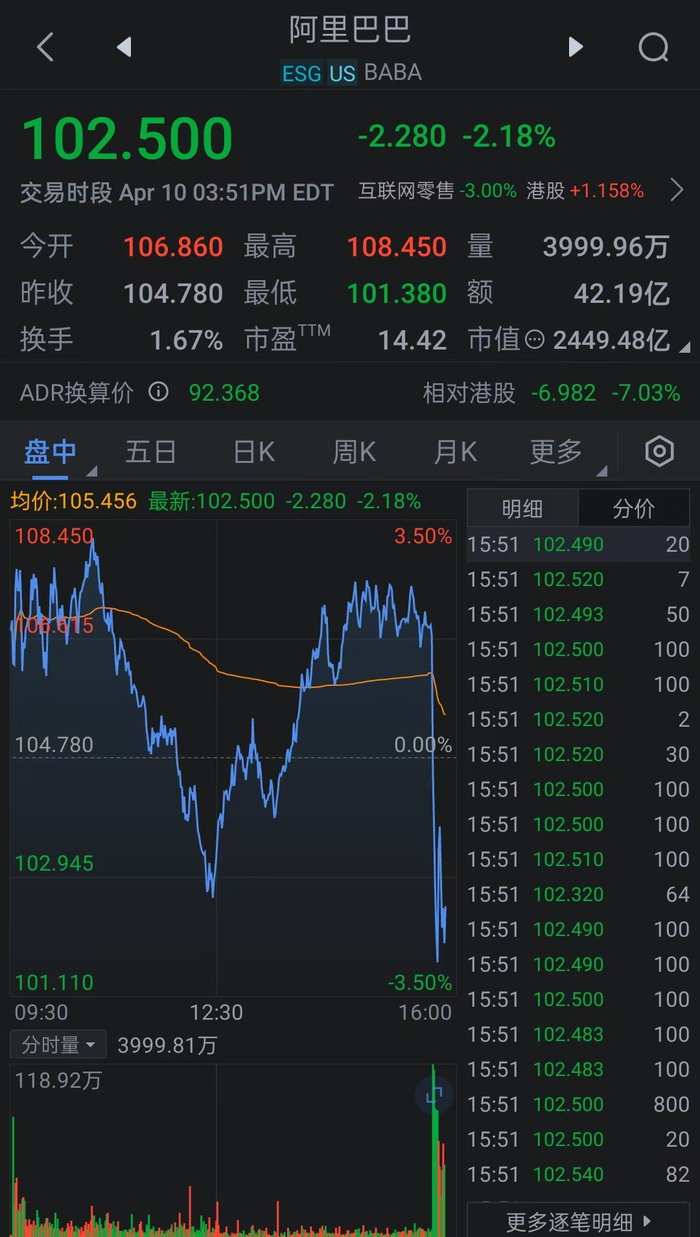The height and width of the screenshot is (1237, 700).
Task: Open the 更多 chart period dropdown
Action: pos(556,452)
